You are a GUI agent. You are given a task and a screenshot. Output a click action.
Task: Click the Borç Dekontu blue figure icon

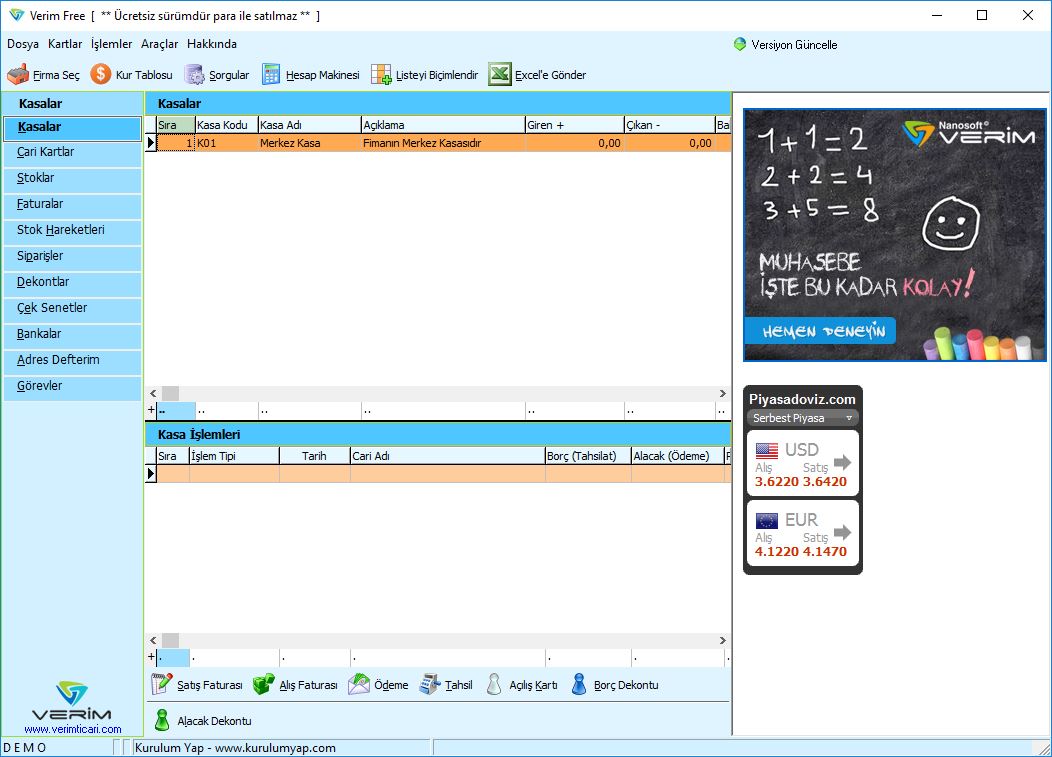coord(579,684)
